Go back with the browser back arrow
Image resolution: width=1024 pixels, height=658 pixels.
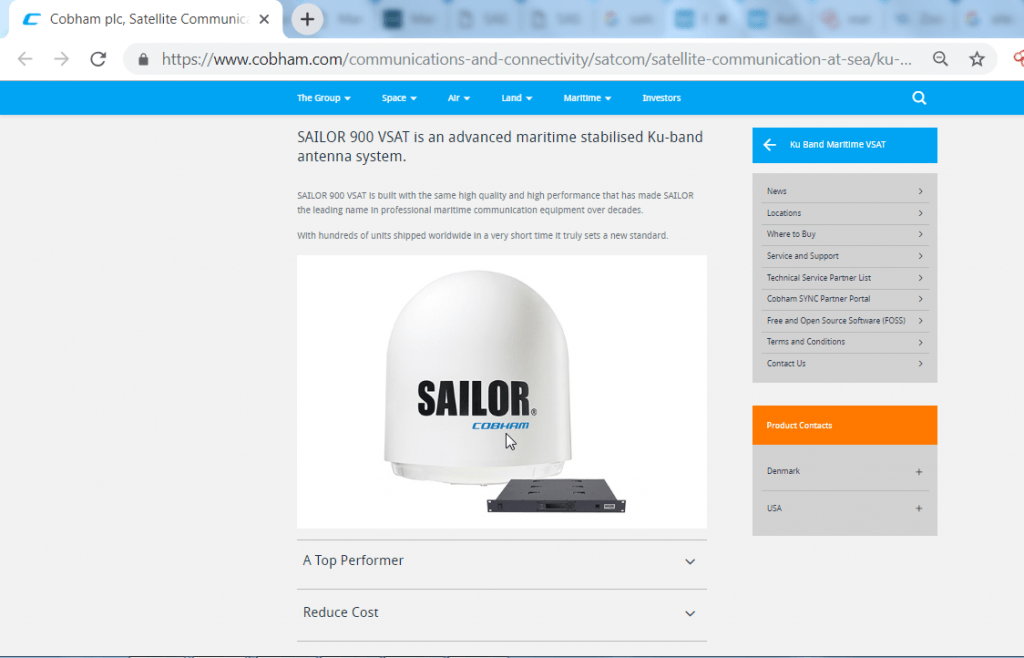[x=25, y=59]
